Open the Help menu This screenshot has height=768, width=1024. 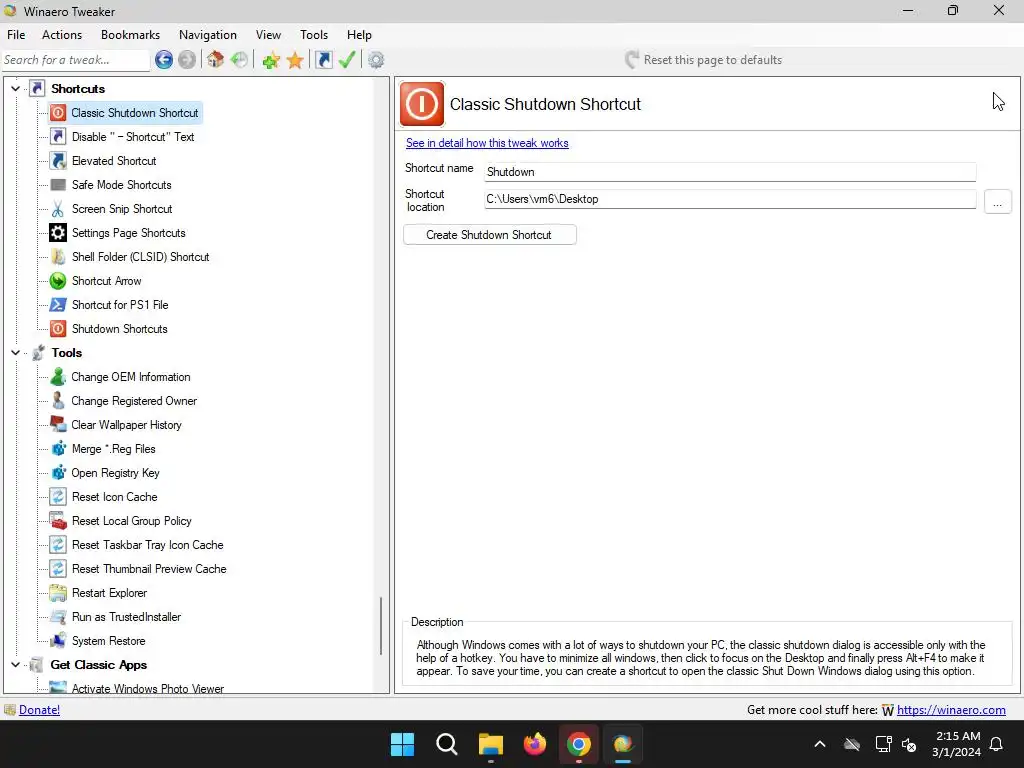click(359, 35)
